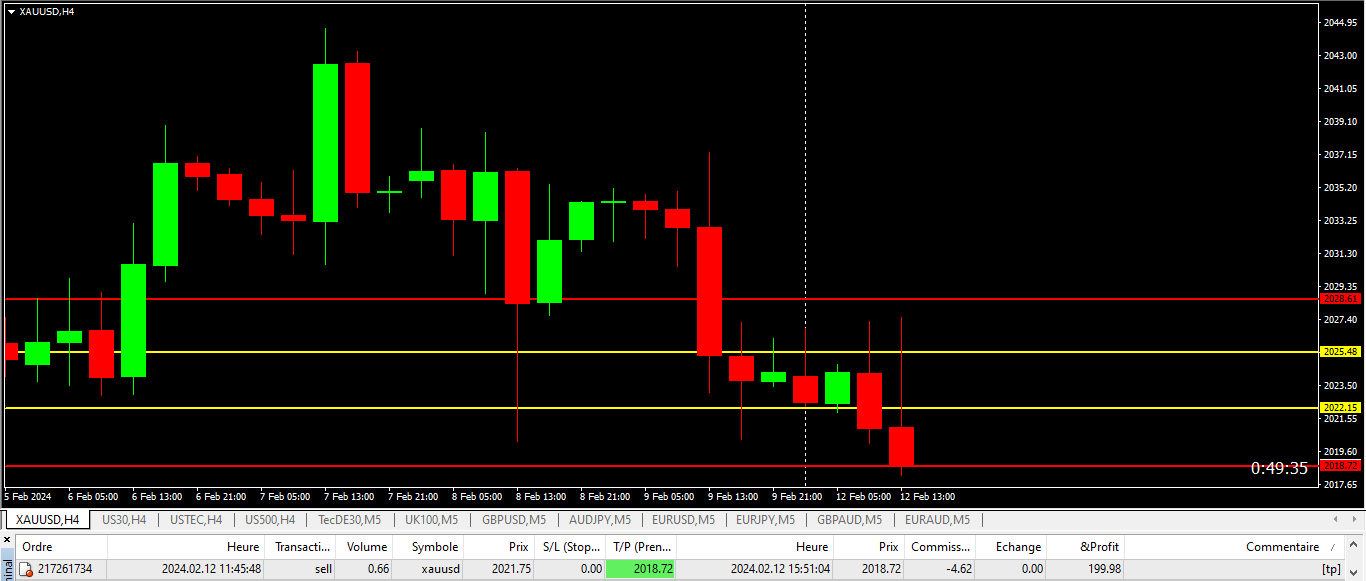Close the terminal panel with the X icon
Viewport: 1366px width, 581px height.
[x=7, y=540]
